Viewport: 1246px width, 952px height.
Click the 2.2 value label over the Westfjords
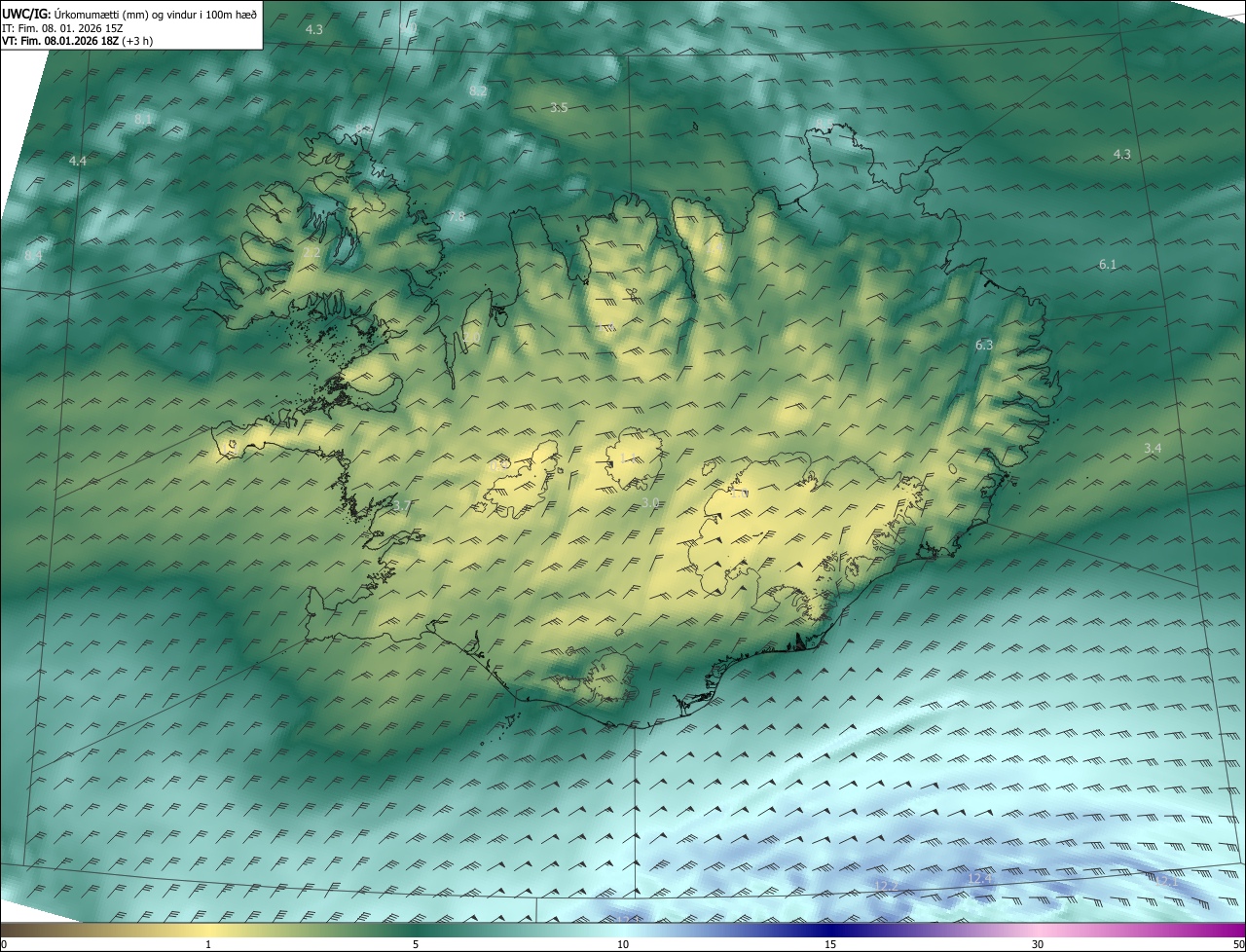(311, 253)
